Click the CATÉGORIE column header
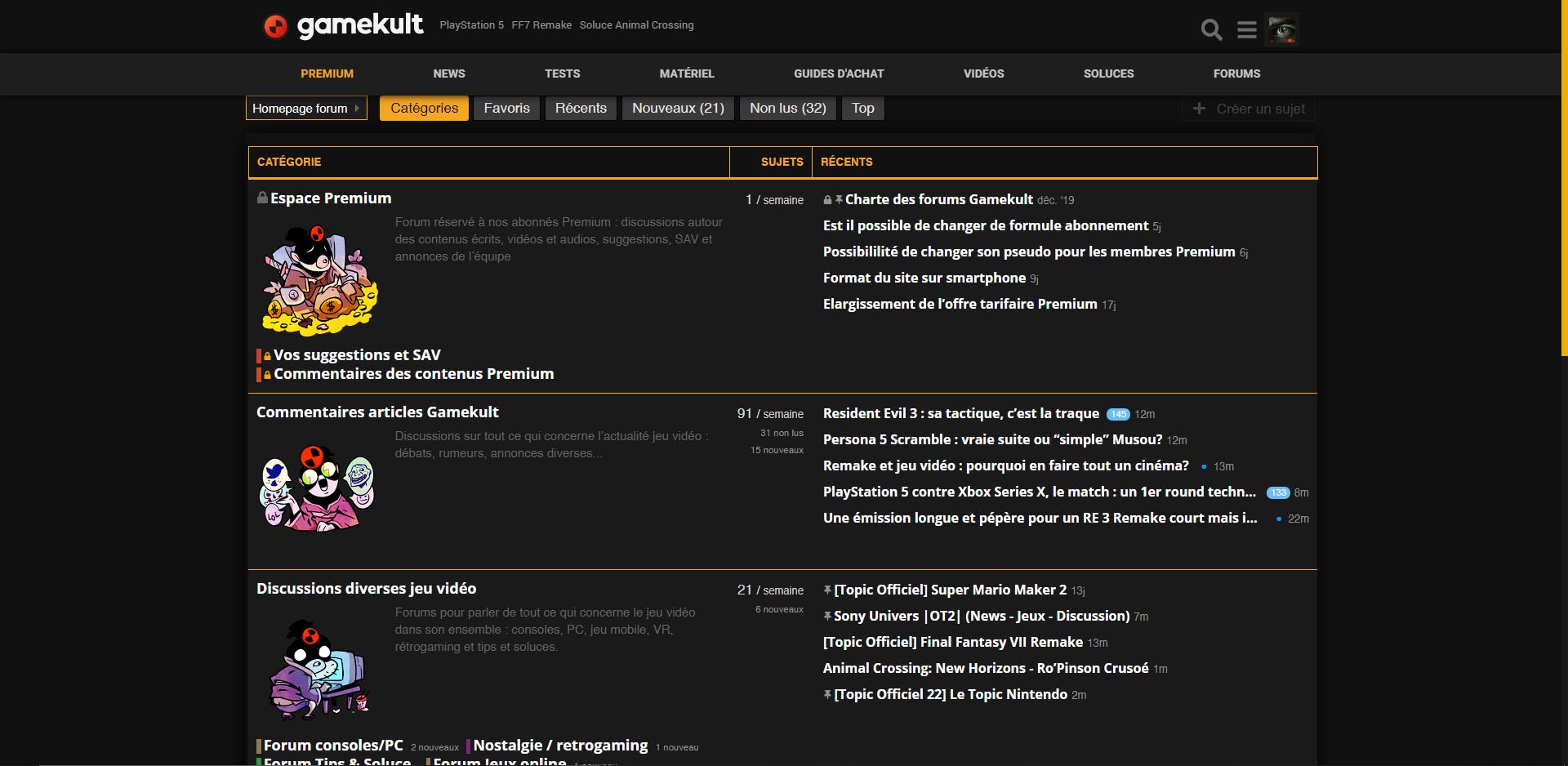 pyautogui.click(x=289, y=162)
